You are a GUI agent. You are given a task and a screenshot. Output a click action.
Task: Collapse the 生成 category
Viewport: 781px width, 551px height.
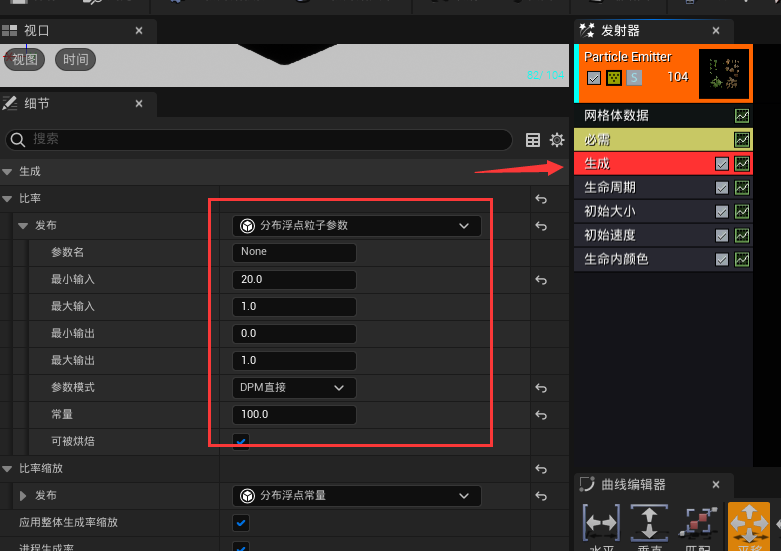point(7,172)
